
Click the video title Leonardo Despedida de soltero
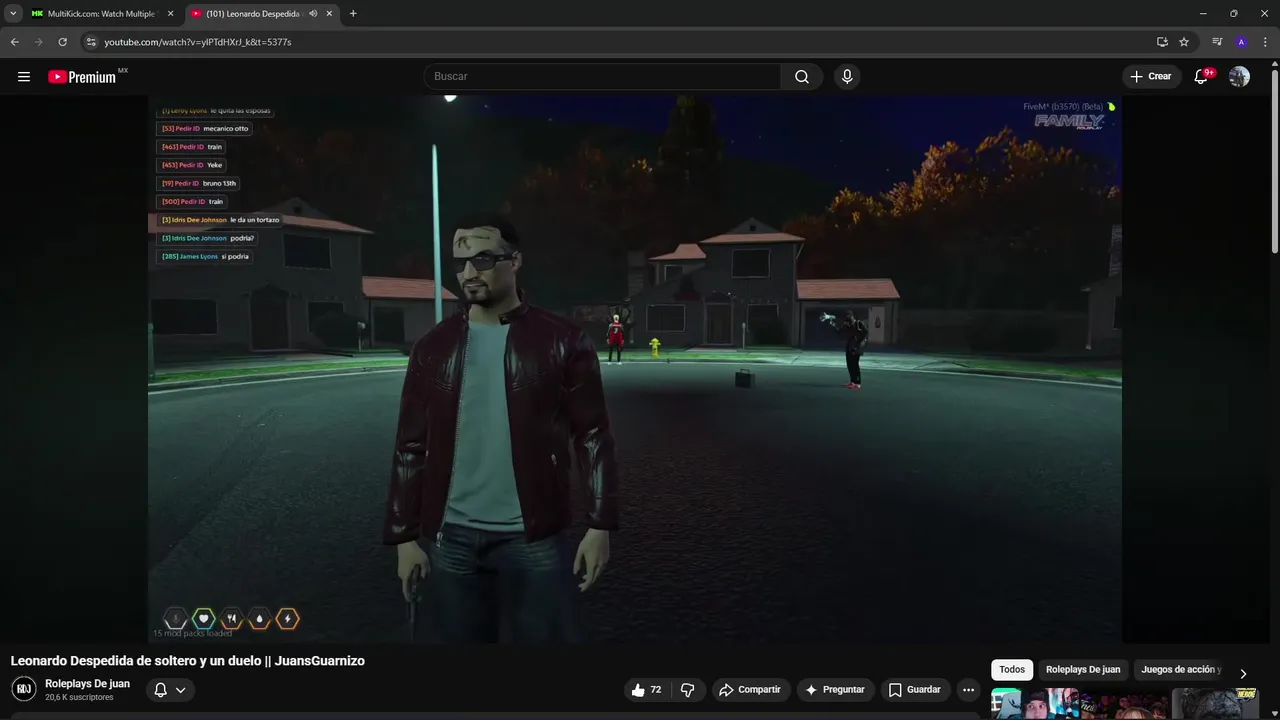click(x=187, y=661)
